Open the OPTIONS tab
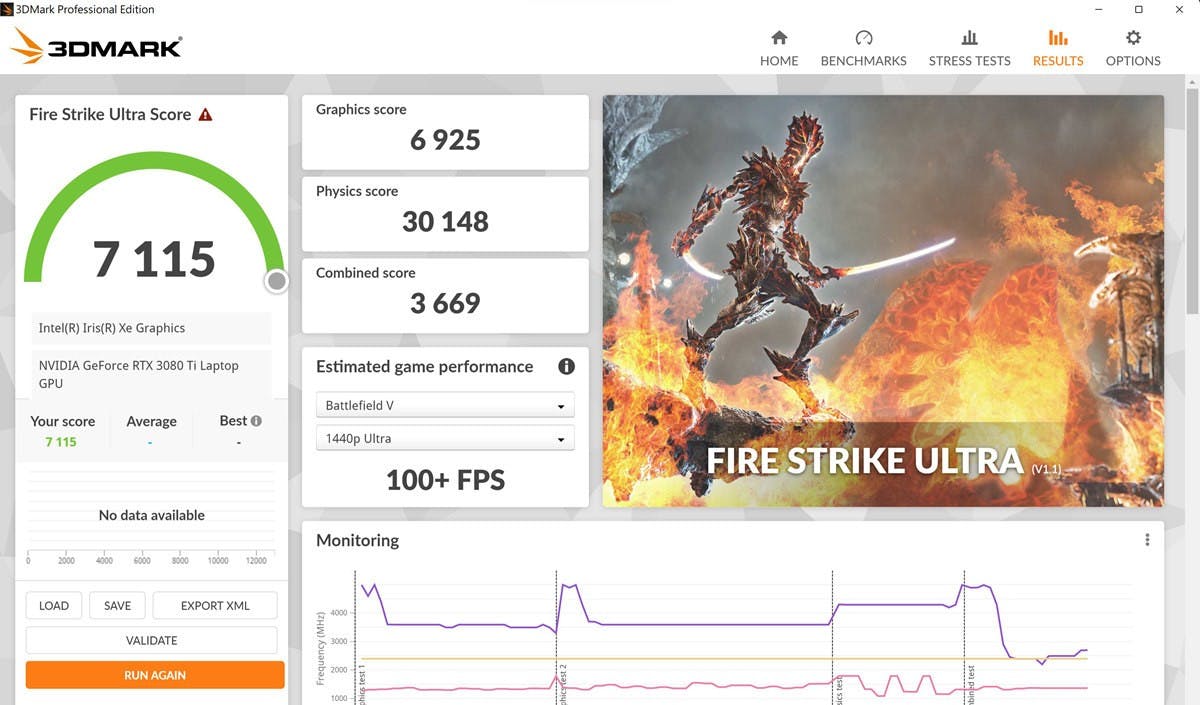 [1133, 48]
